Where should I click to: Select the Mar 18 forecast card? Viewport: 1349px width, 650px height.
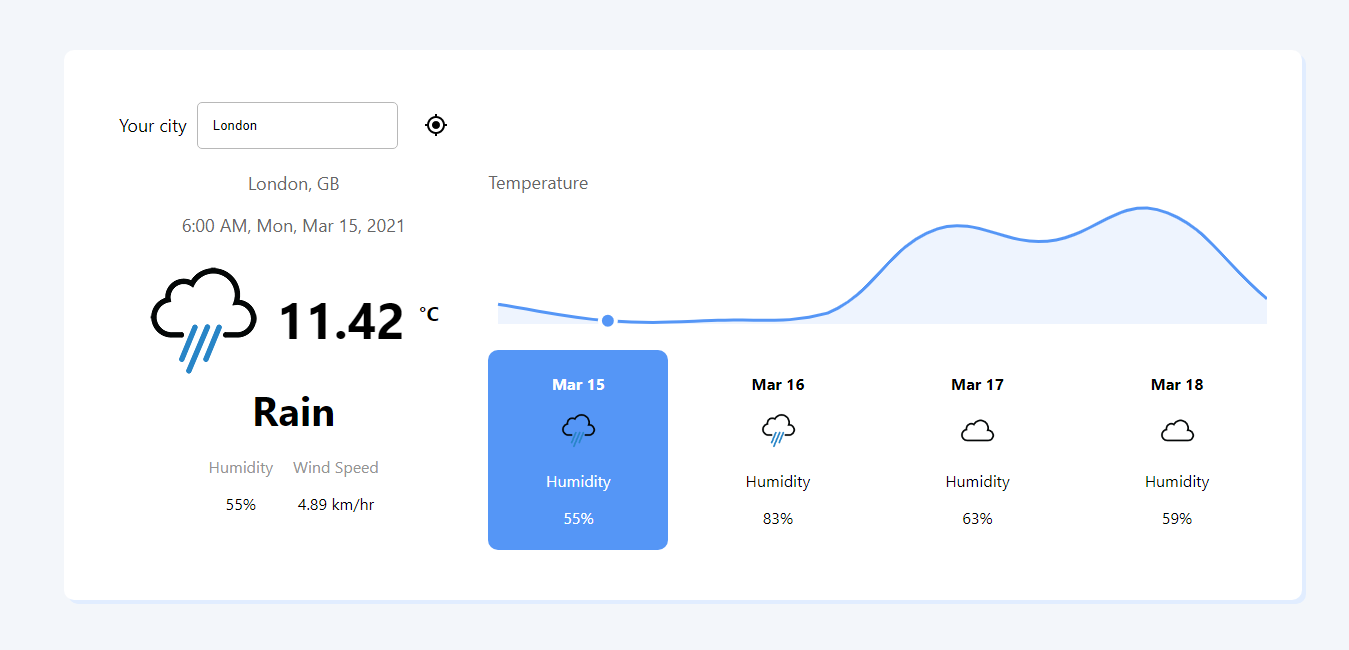(1177, 450)
